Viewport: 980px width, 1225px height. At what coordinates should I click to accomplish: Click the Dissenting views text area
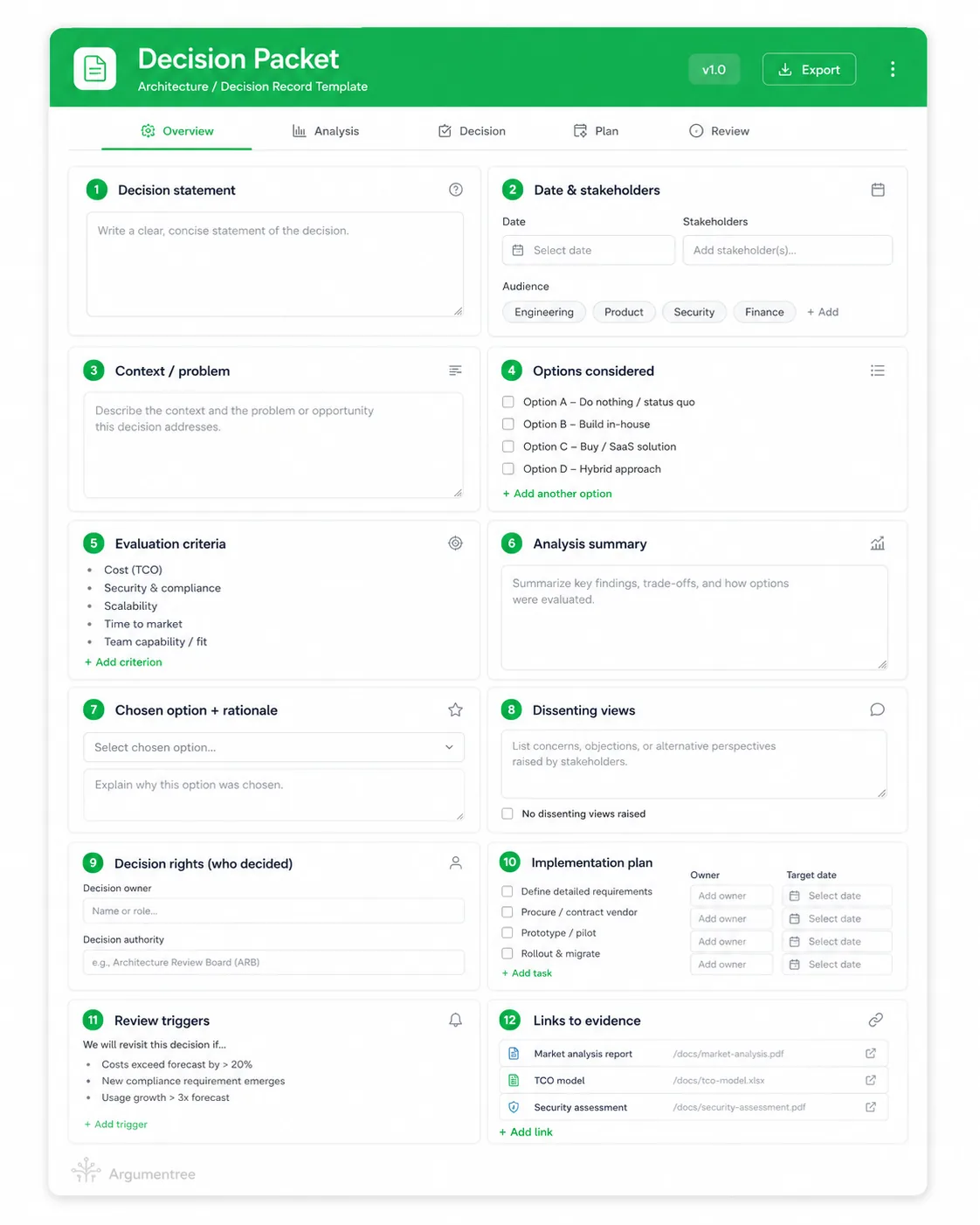(694, 765)
